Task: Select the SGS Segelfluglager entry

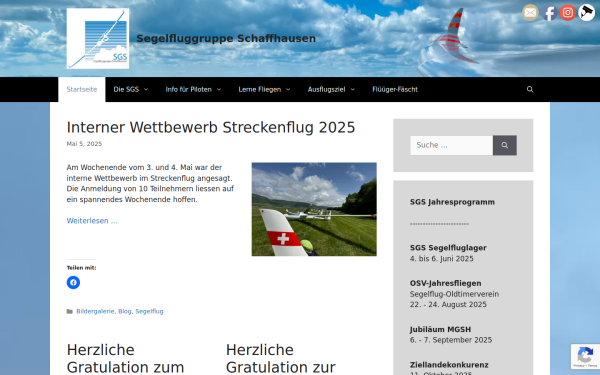Action: tap(448, 248)
